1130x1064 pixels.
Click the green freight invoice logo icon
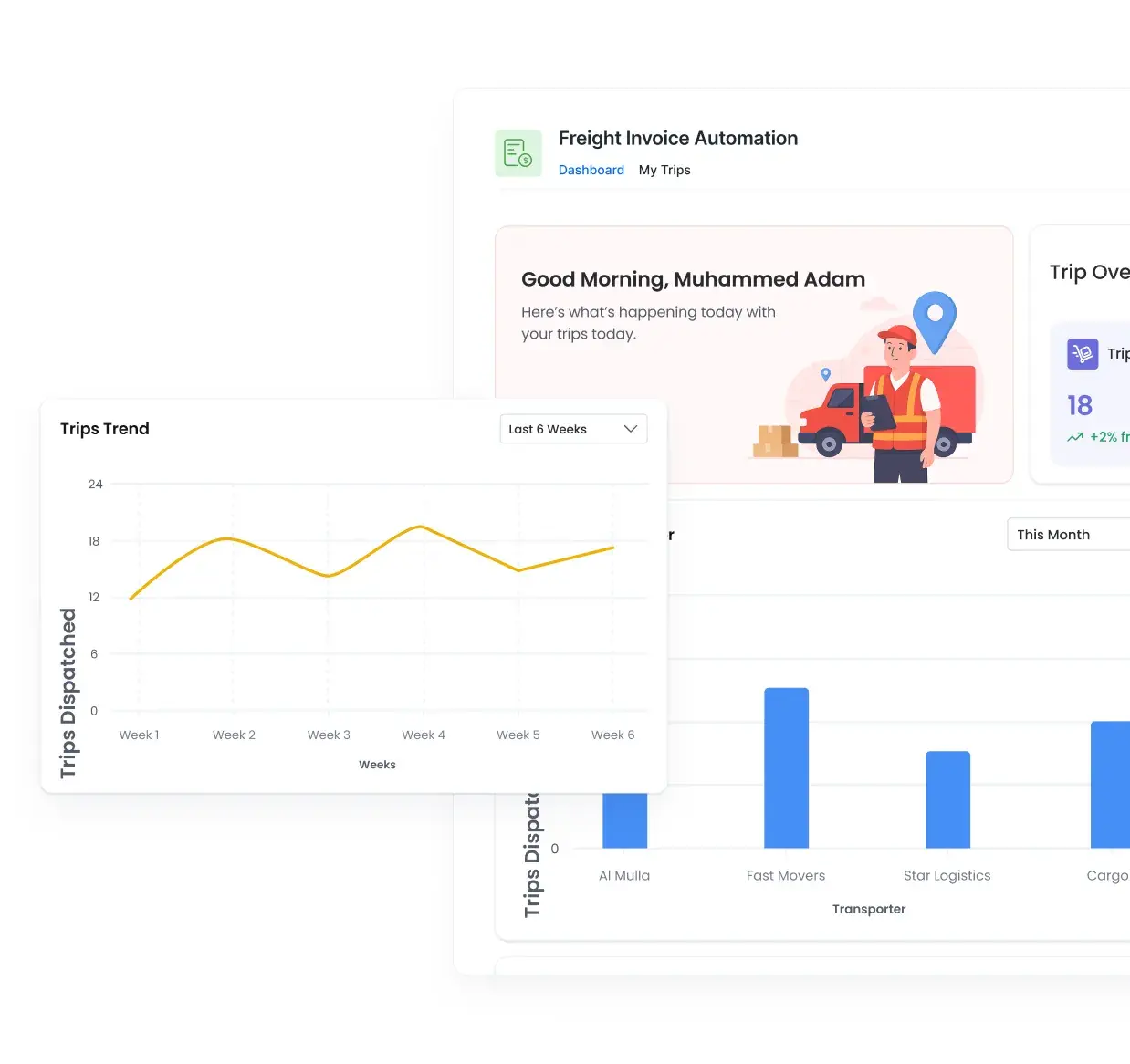pos(518,152)
